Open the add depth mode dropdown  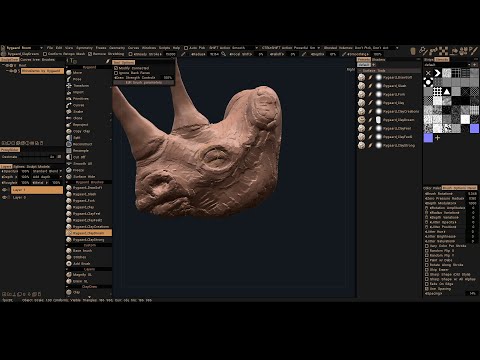pyautogui.click(x=47, y=177)
